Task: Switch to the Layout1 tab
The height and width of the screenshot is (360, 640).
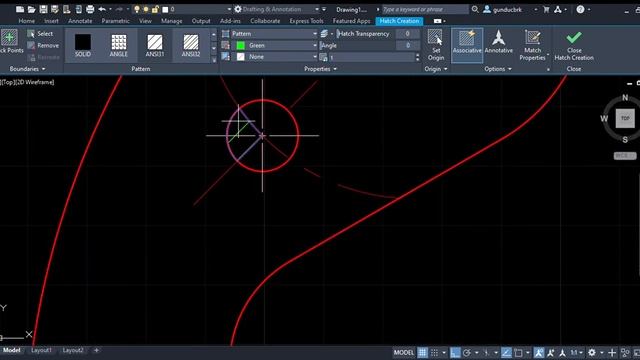Action: click(41, 350)
